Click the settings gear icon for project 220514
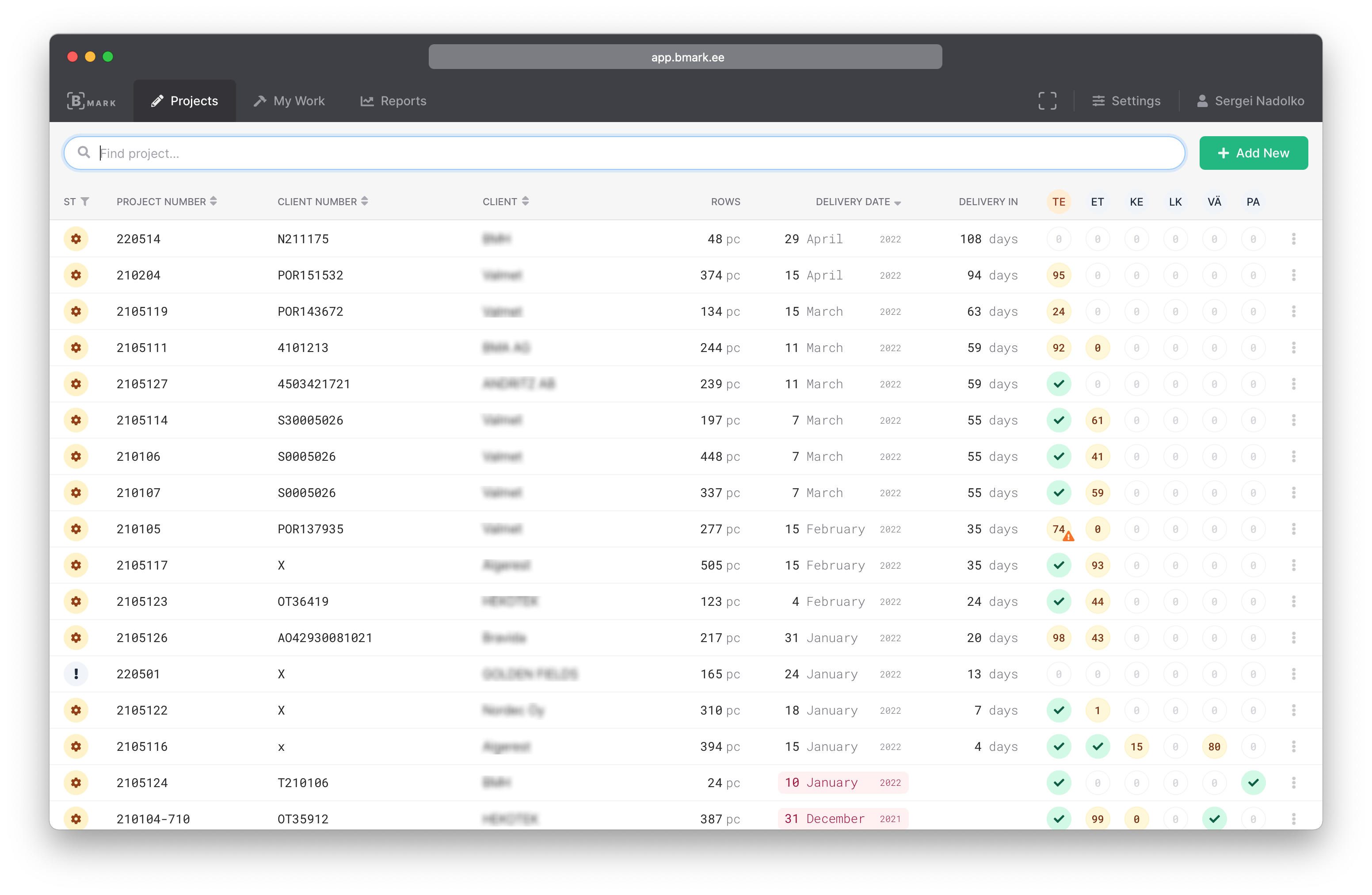Screen dimensions: 1372x895 point(77,238)
